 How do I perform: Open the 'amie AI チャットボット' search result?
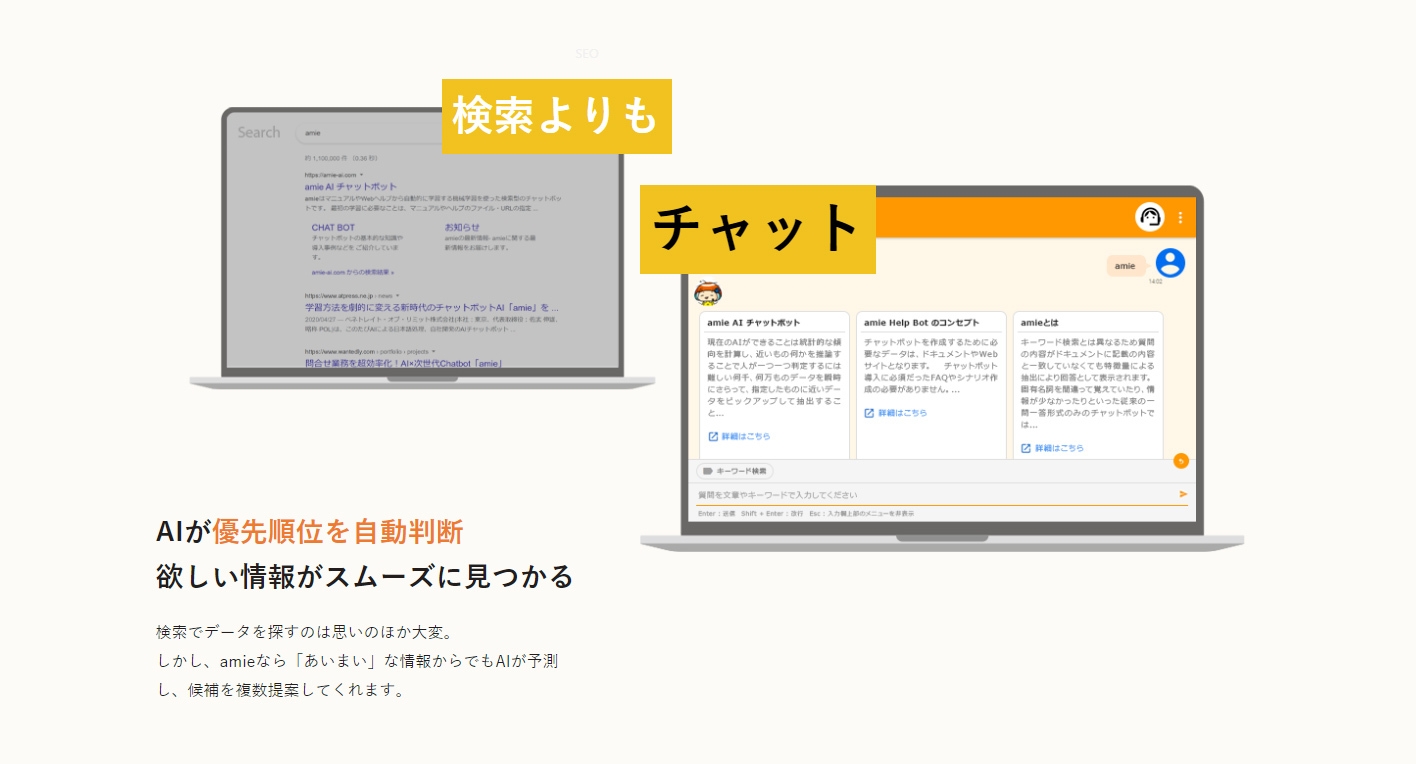pos(351,187)
